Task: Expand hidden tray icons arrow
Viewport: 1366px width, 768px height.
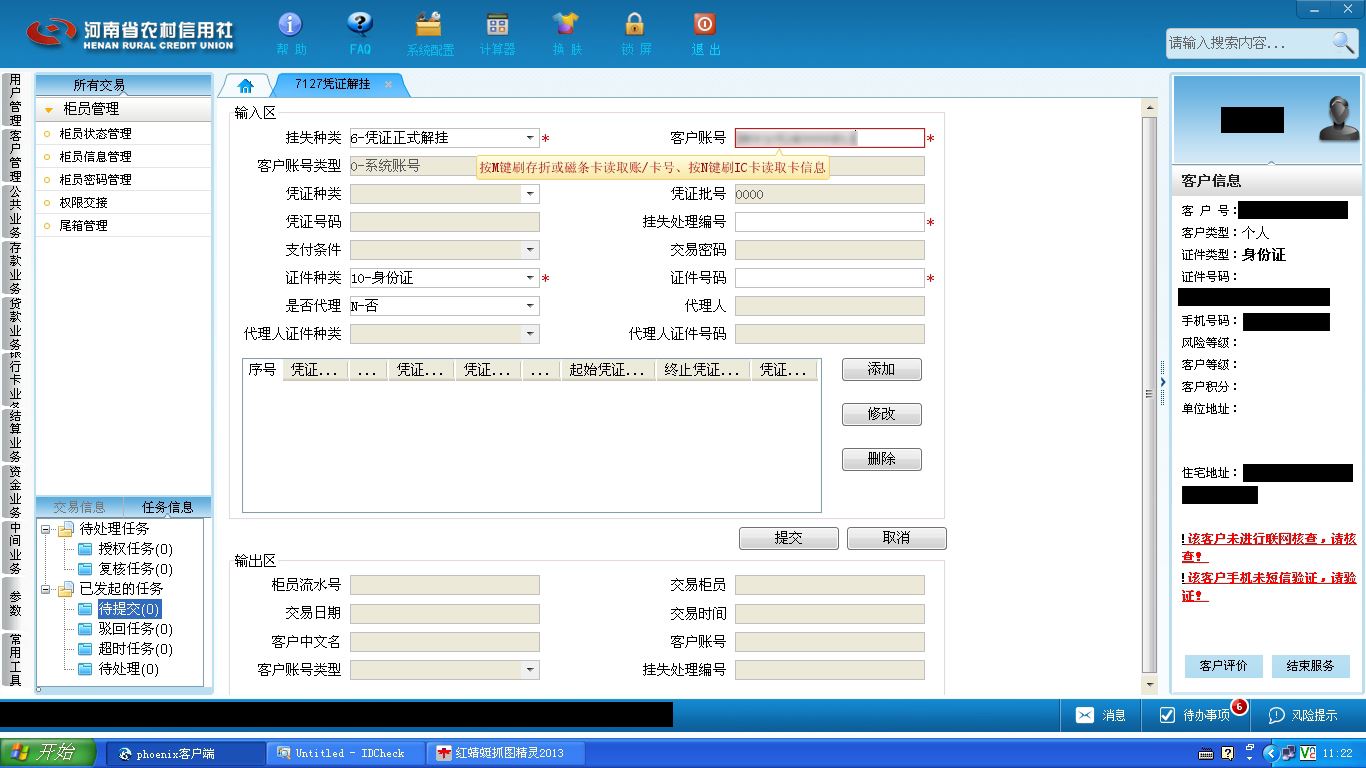Action: pos(1271,753)
